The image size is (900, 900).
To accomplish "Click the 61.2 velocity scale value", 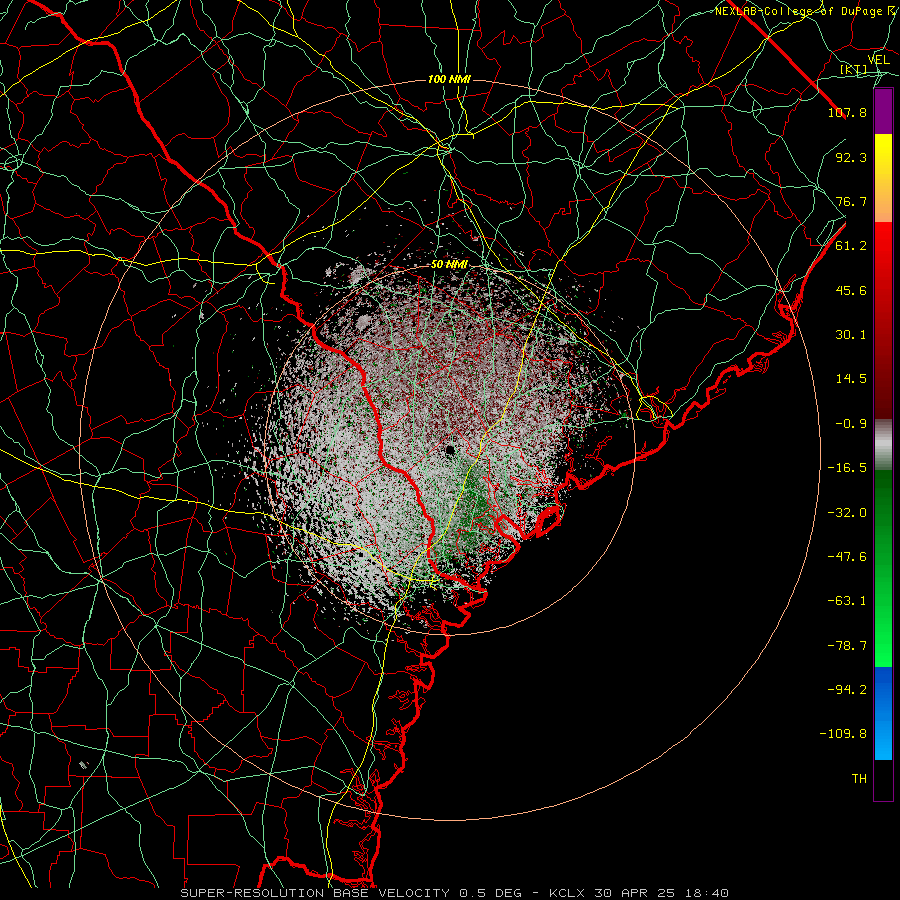I will click(851, 246).
